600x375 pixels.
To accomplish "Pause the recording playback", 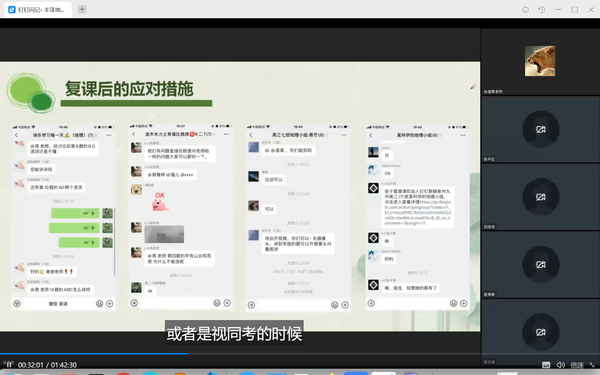I will coord(8,364).
